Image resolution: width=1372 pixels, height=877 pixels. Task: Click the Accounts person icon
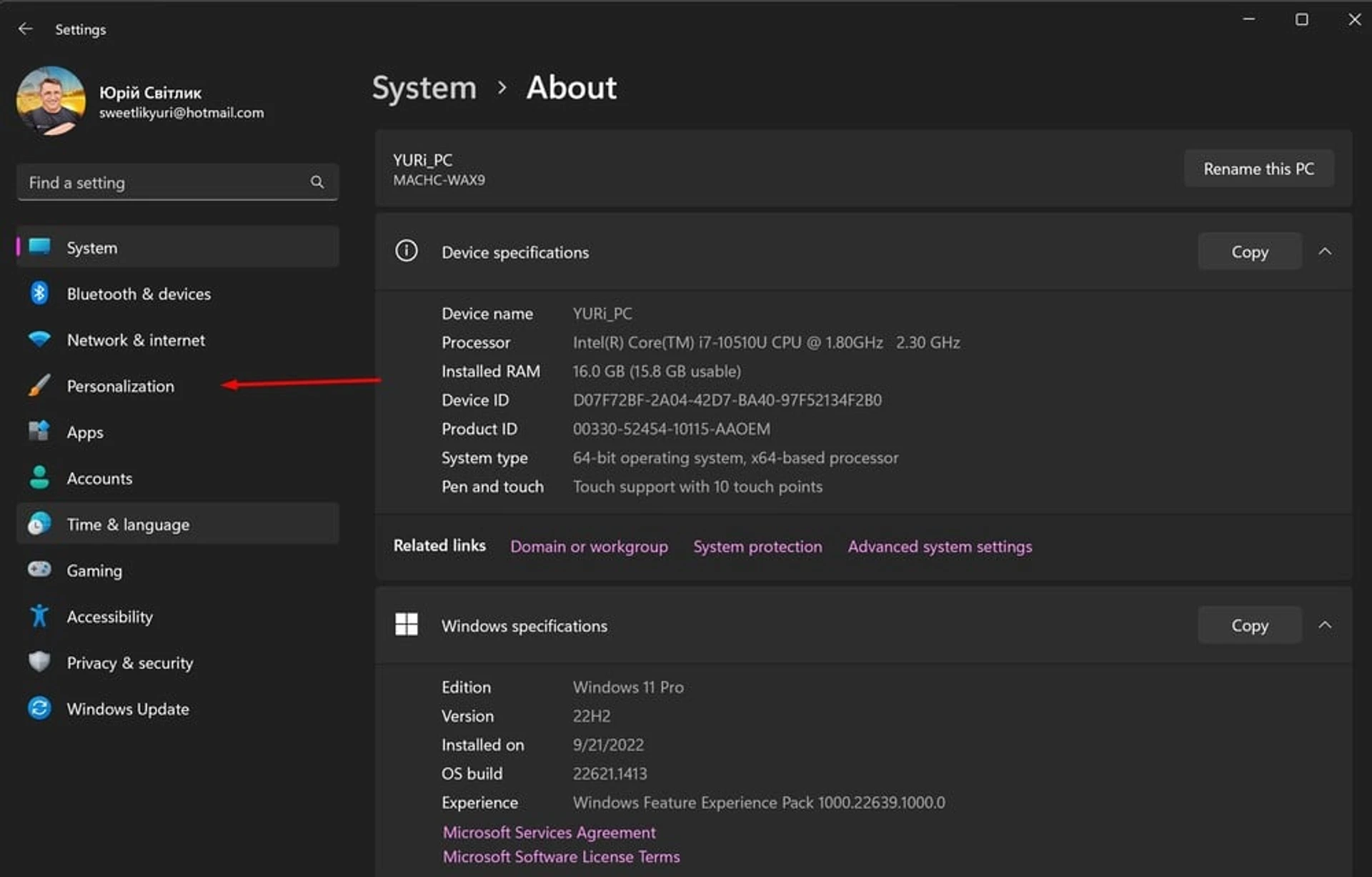click(x=39, y=477)
